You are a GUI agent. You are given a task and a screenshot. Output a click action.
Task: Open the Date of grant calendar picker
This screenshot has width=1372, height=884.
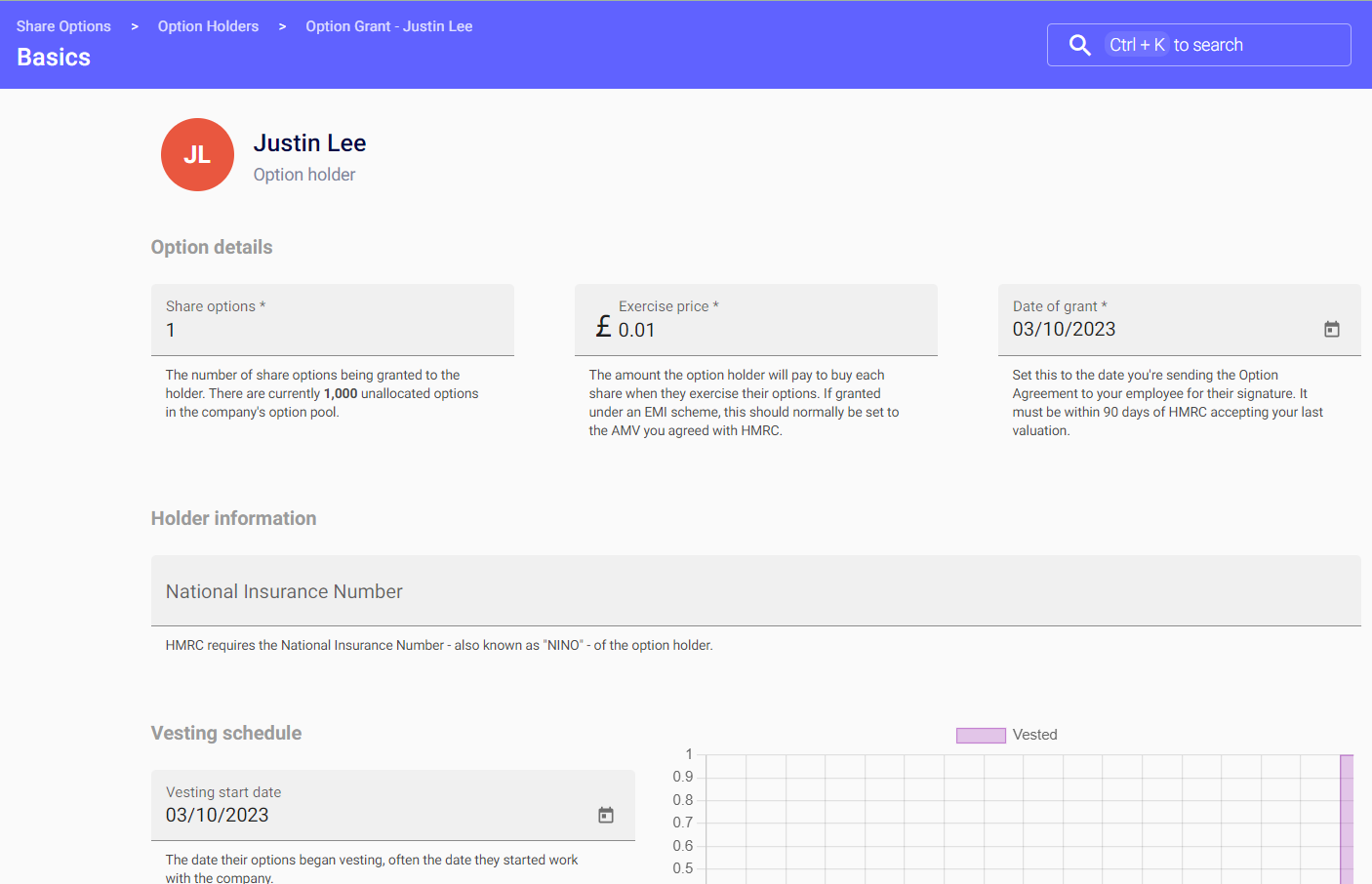pos(1331,330)
